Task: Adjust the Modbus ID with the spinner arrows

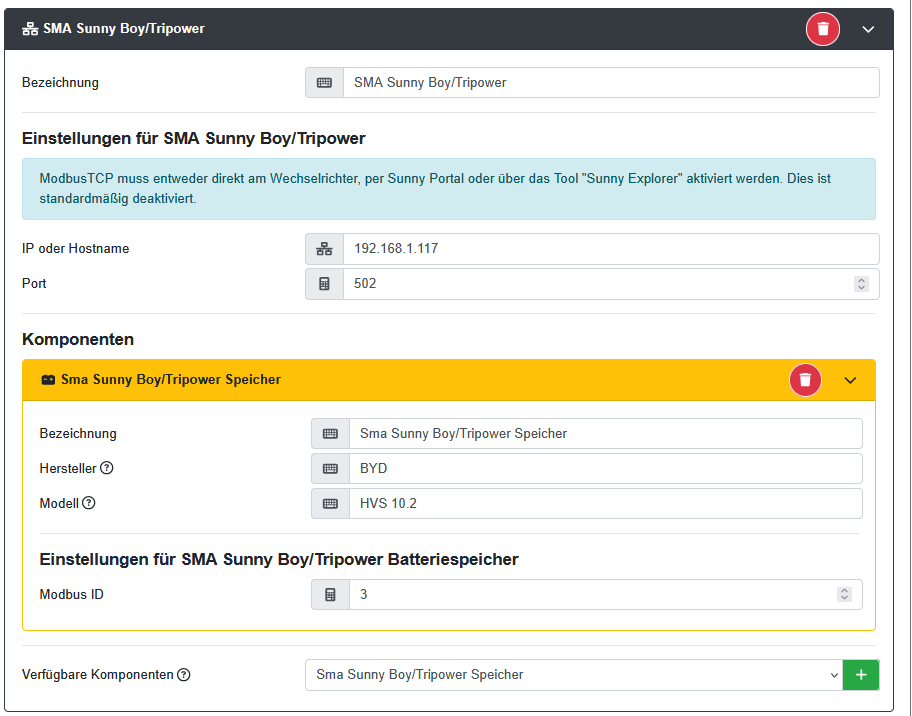Action: coord(845,594)
